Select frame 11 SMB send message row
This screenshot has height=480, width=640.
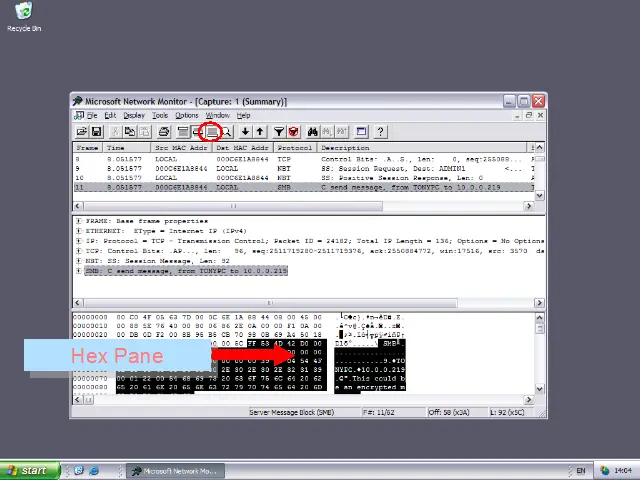pos(303,187)
